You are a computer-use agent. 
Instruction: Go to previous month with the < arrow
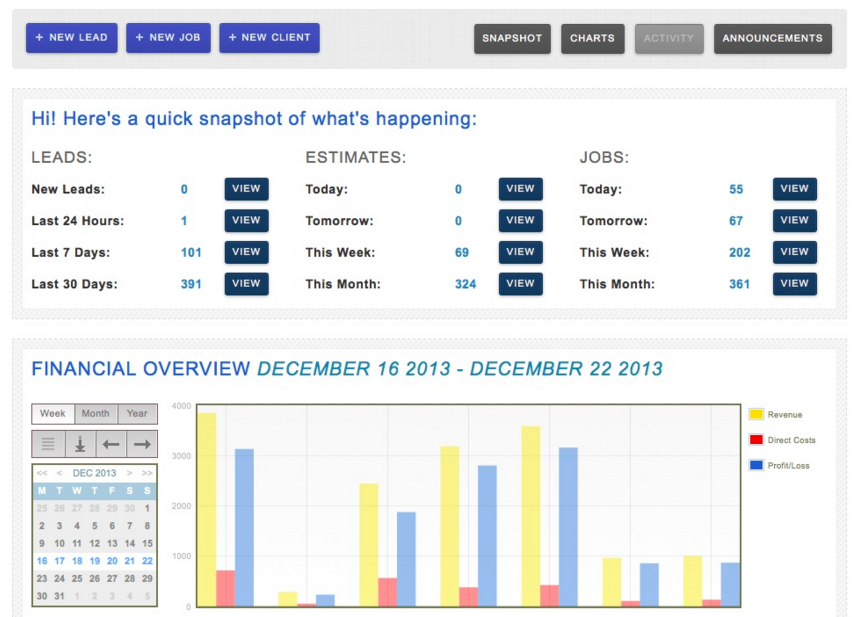(x=59, y=473)
